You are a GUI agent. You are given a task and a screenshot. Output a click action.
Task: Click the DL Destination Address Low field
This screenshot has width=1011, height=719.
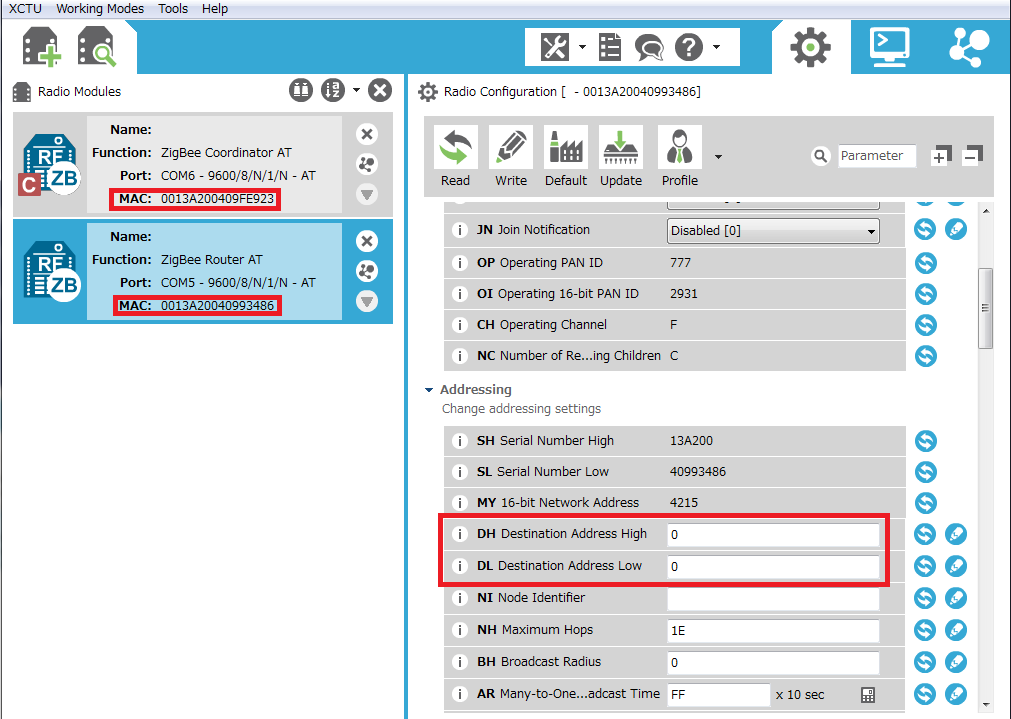pyautogui.click(x=773, y=567)
